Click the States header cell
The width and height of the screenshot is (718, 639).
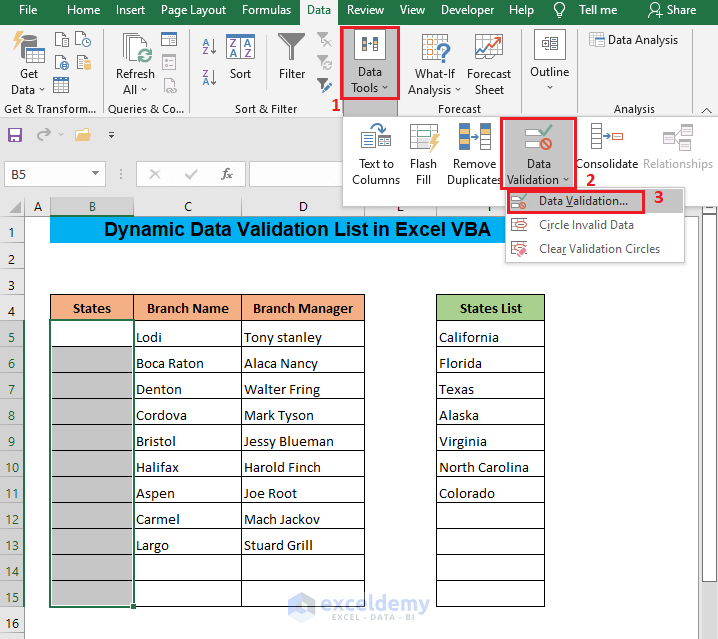click(92, 308)
